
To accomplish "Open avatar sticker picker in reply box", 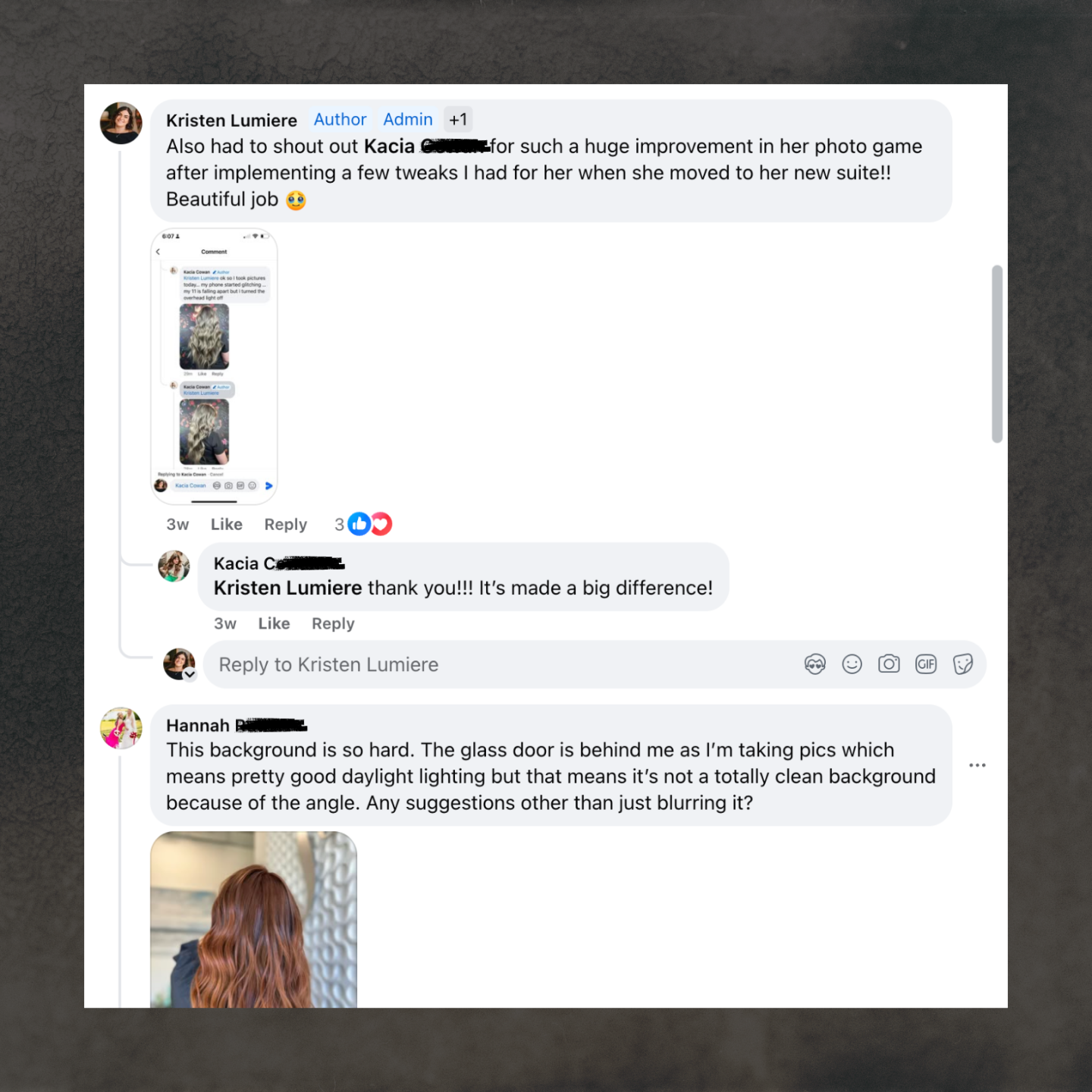I will pos(815,664).
